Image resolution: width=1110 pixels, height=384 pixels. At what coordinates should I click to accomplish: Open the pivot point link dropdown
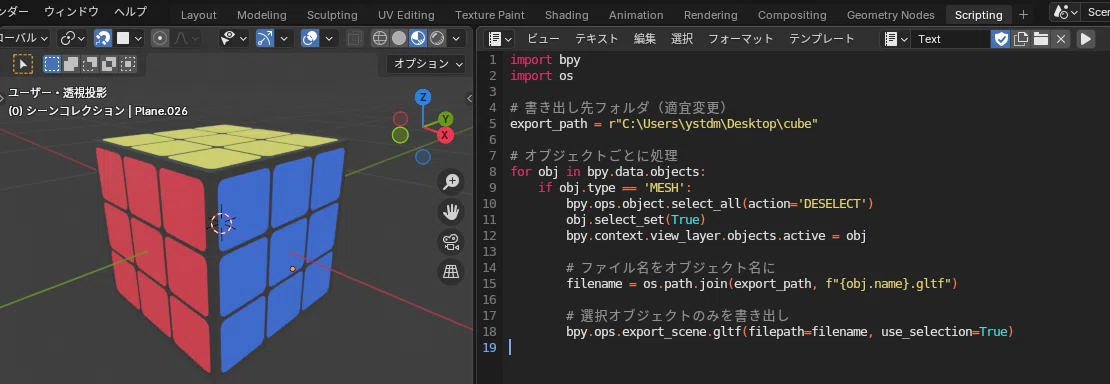(71, 38)
